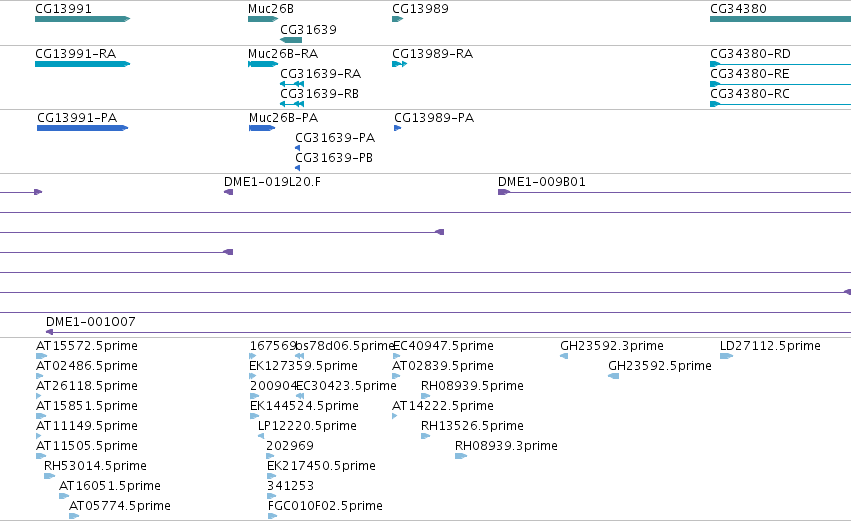Select the CG13989-PA protein label
This screenshot has height=521, width=851.
(434, 118)
